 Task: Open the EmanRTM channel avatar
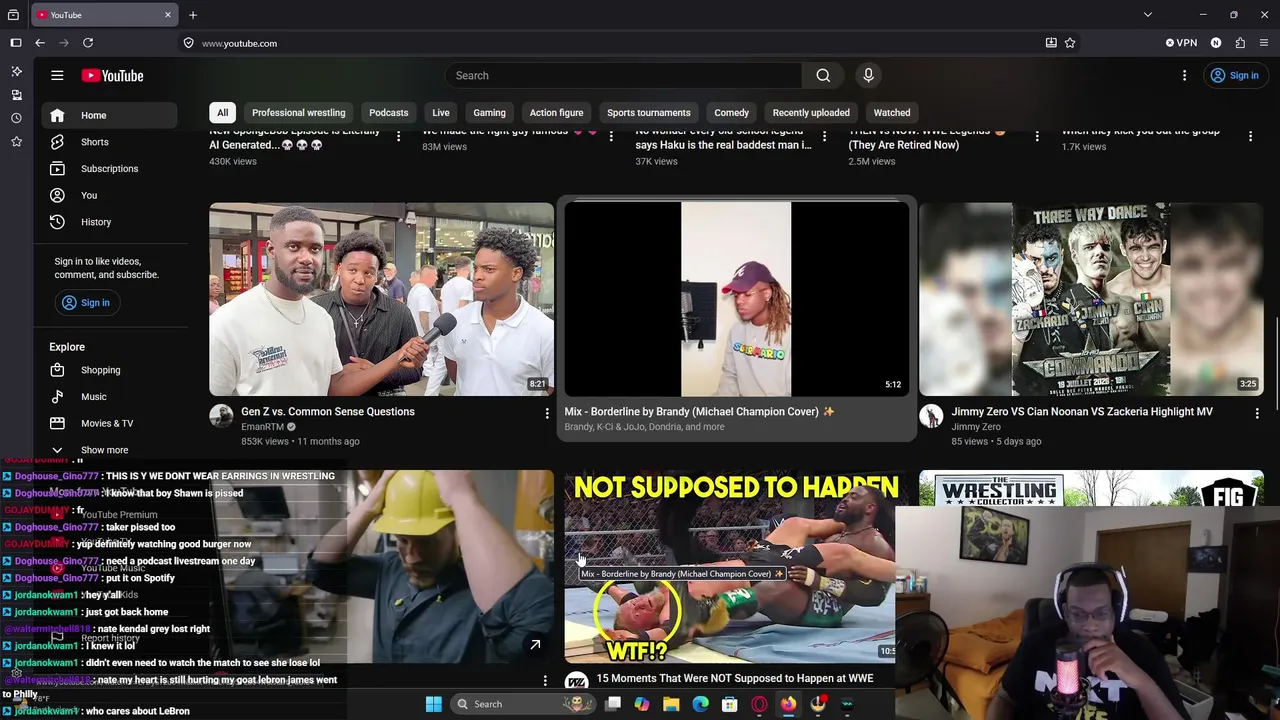pyautogui.click(x=221, y=416)
